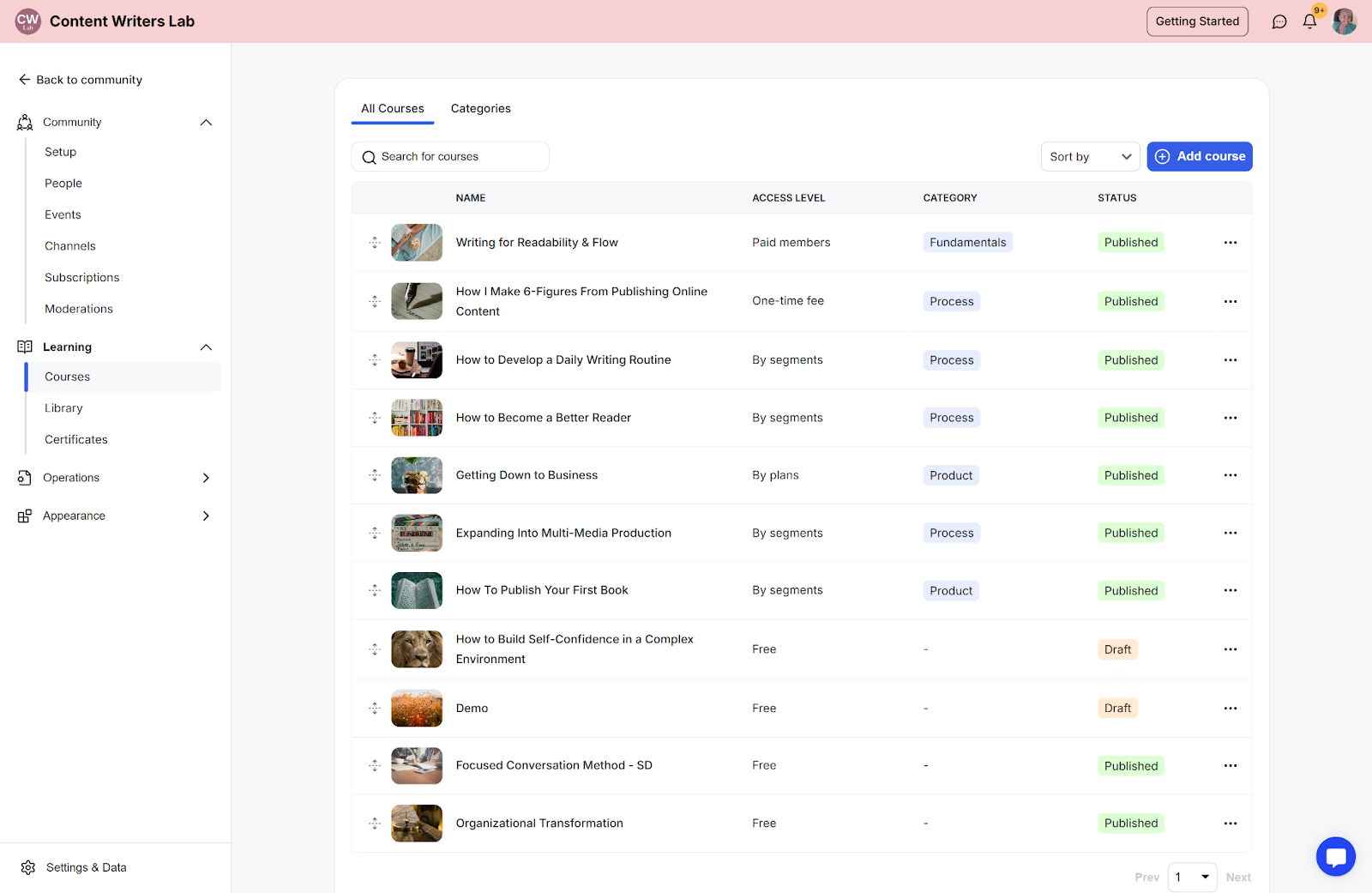Focus the Search for courses field
The image size is (1372, 893).
coord(450,157)
